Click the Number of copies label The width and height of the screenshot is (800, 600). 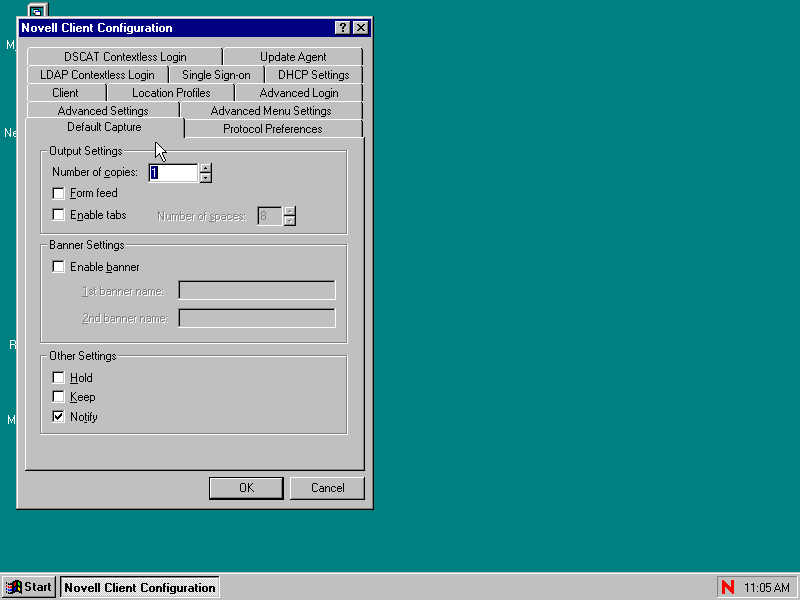(95, 172)
